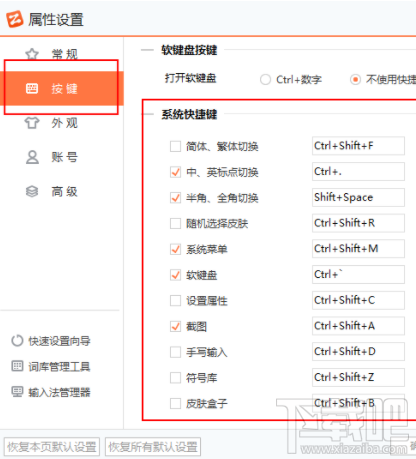Click 恢复本页默认设置 button
Viewport: 416px width, 459px height.
point(52,447)
